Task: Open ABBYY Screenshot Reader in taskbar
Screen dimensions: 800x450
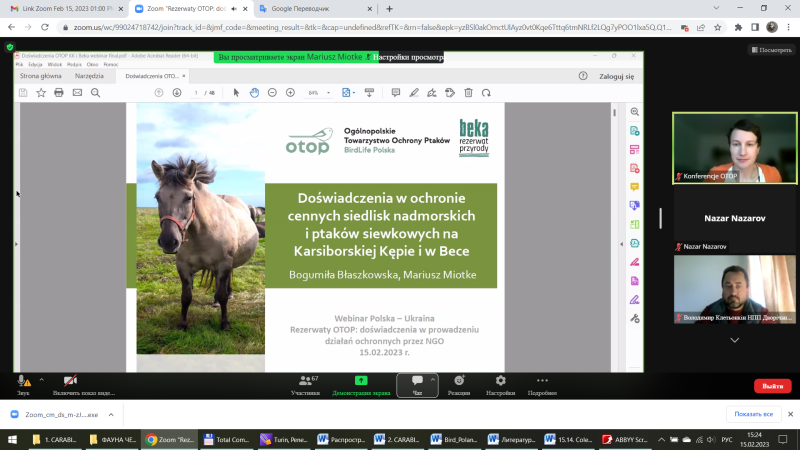Action: pyautogui.click(x=625, y=438)
